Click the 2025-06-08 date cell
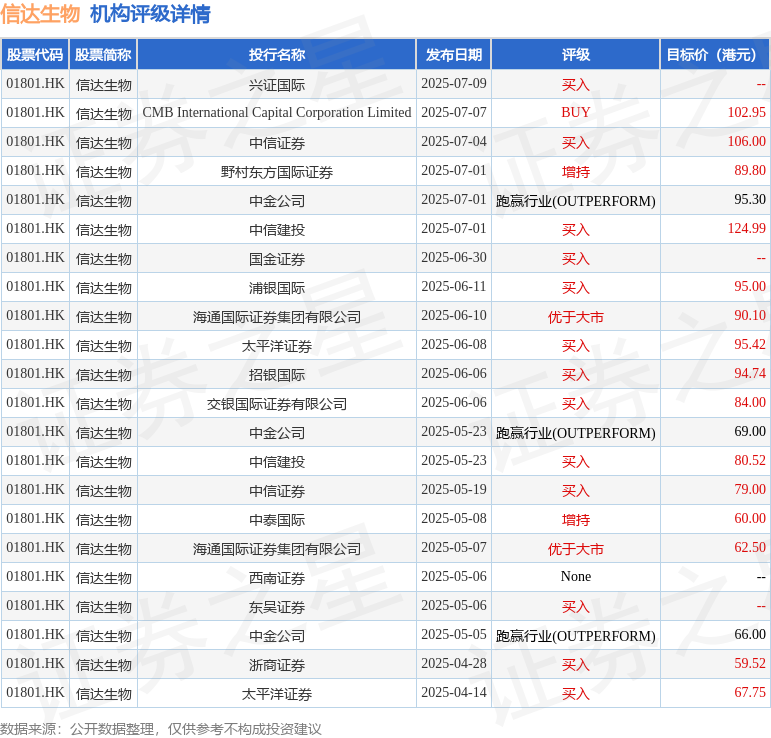This screenshot has width=771, height=738. tap(454, 345)
